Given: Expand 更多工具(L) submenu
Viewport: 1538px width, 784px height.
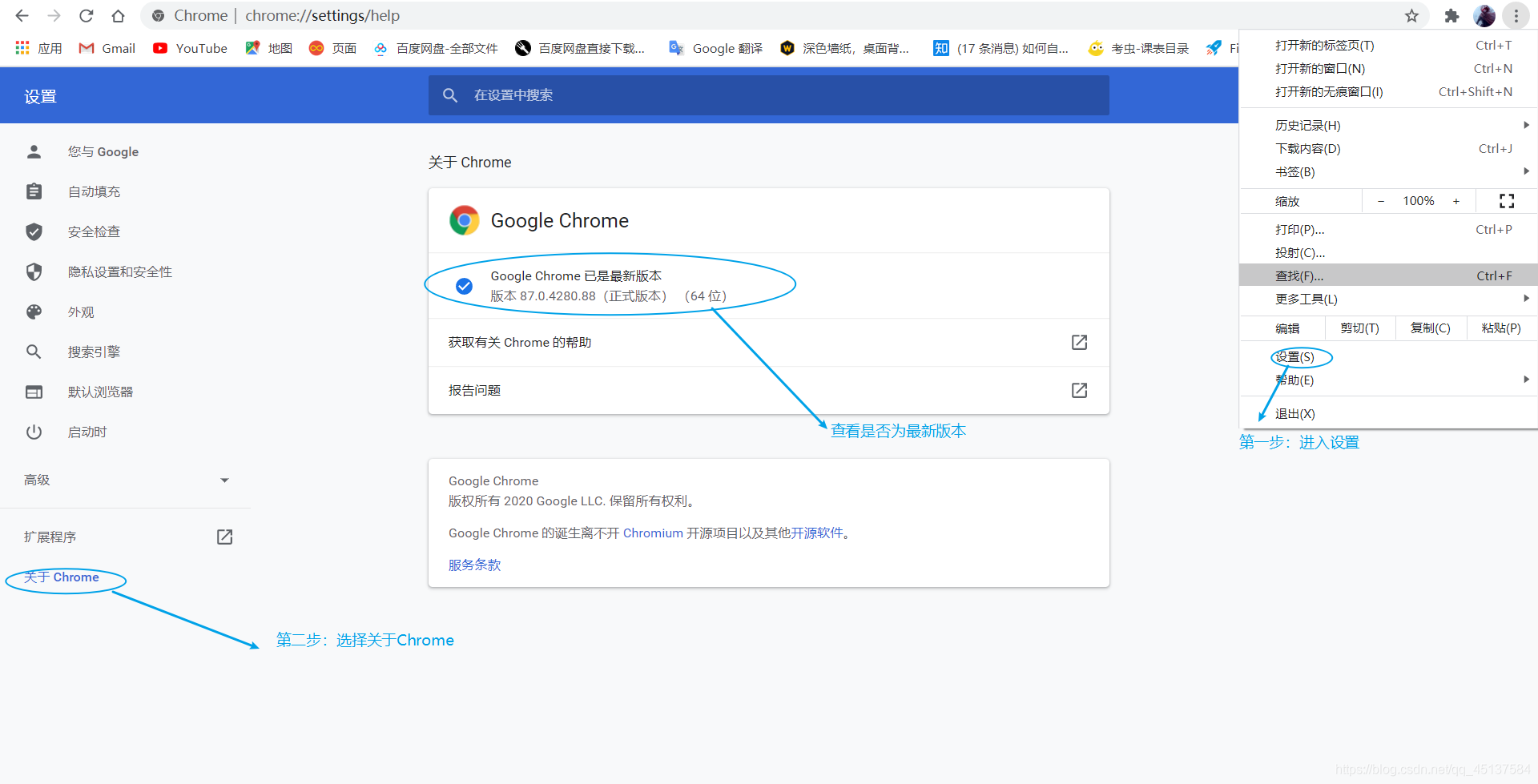Looking at the screenshot, I should (1388, 300).
